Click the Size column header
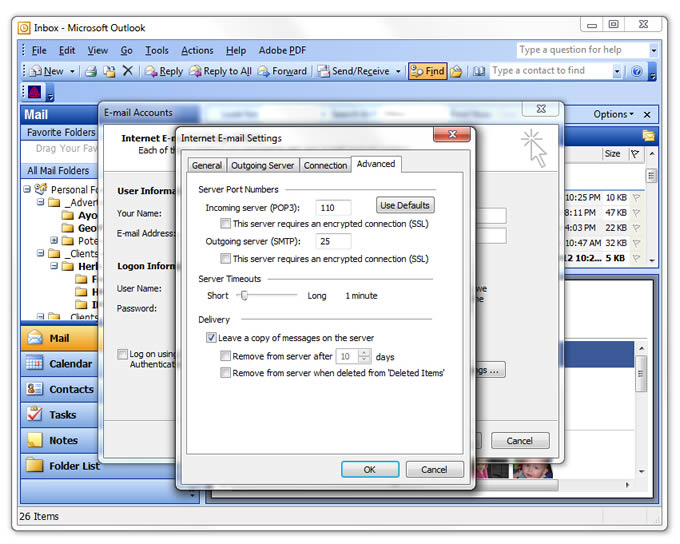This screenshot has height=544, width=680. 612,154
